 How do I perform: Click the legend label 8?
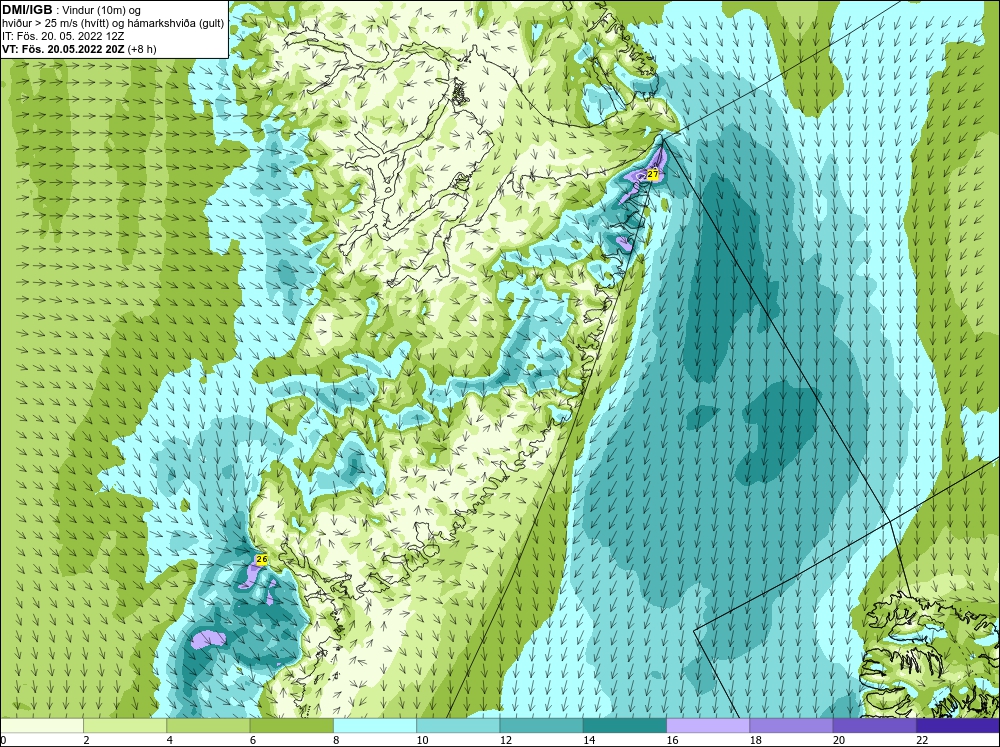[335, 740]
